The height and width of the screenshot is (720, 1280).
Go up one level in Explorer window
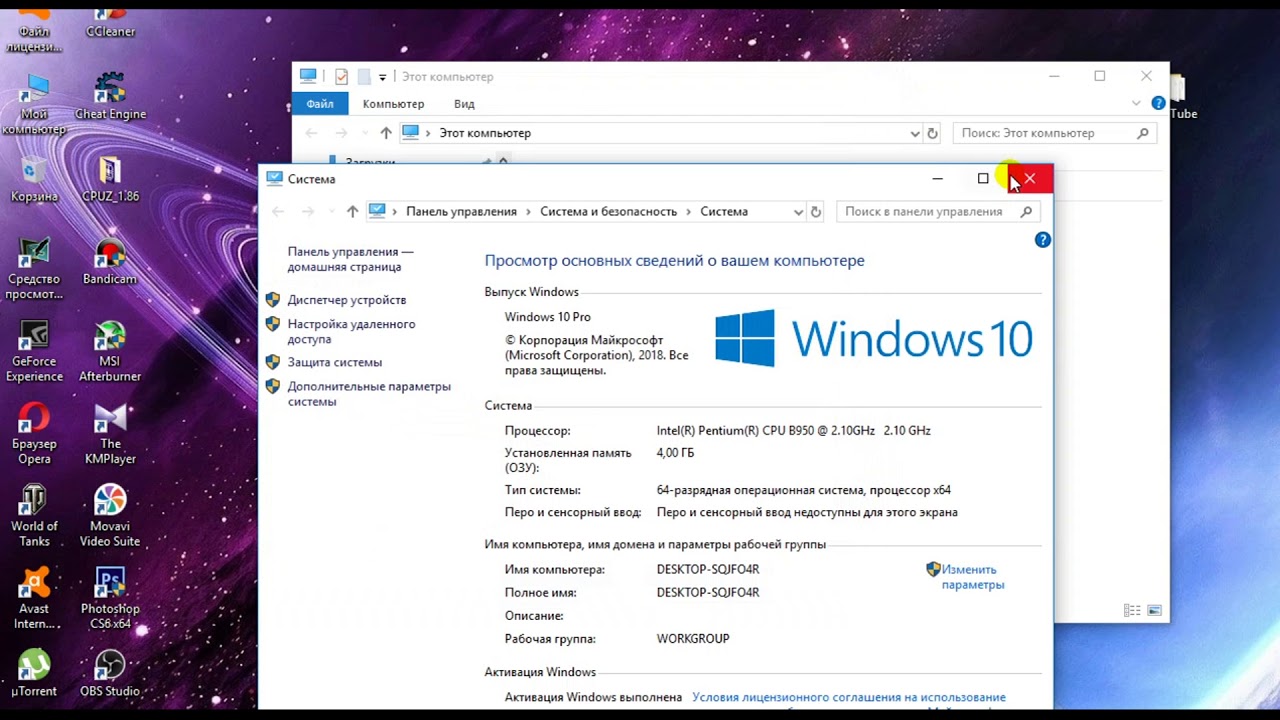coord(386,133)
